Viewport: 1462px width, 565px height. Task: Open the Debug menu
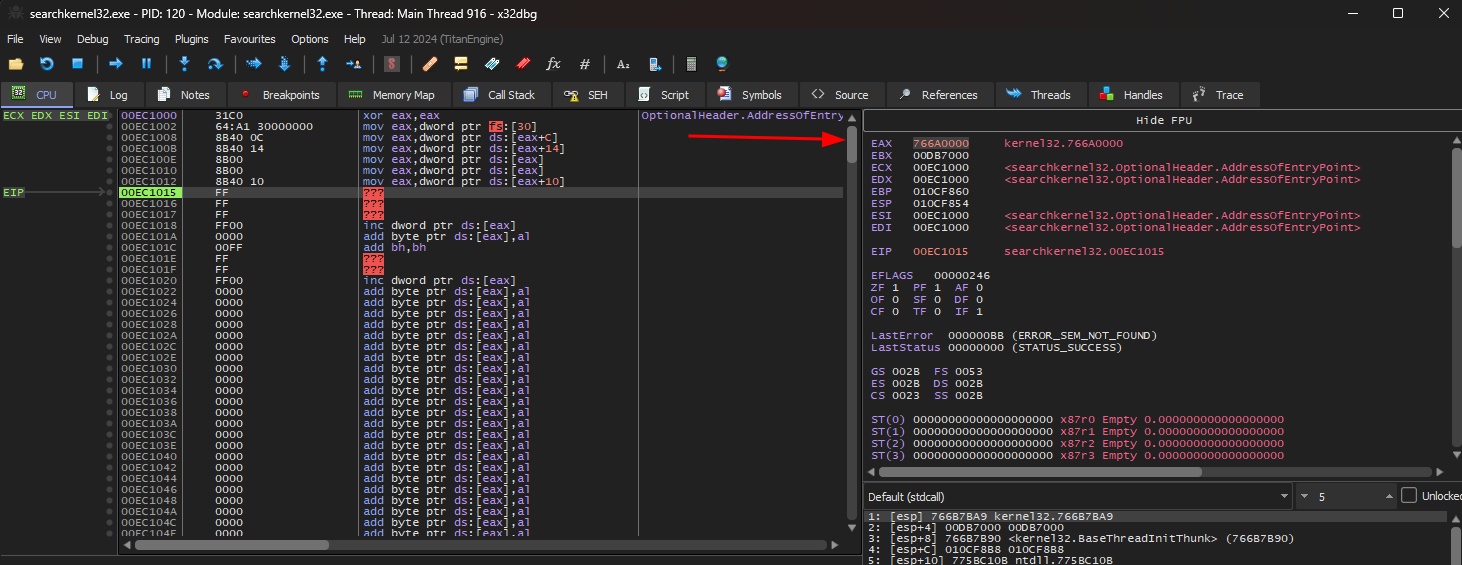[93, 39]
